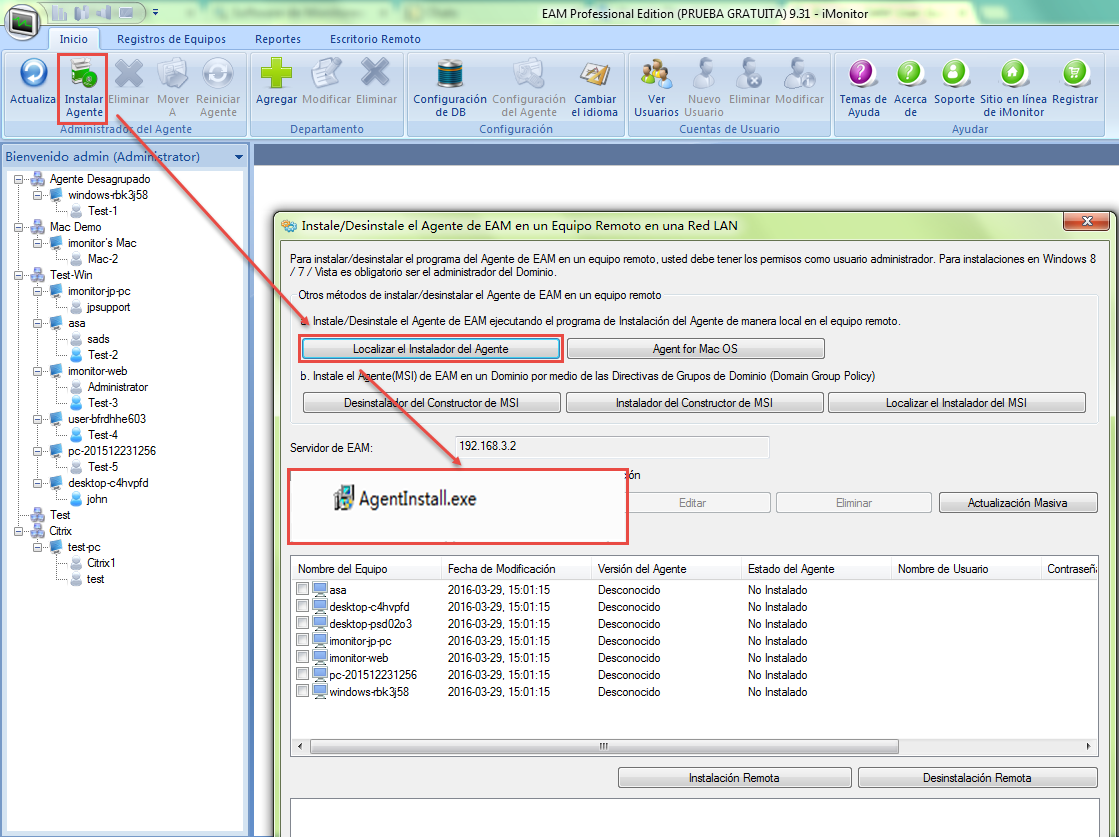Click Instalador del Constructor de MSI
The image size is (1119, 837).
click(x=694, y=403)
